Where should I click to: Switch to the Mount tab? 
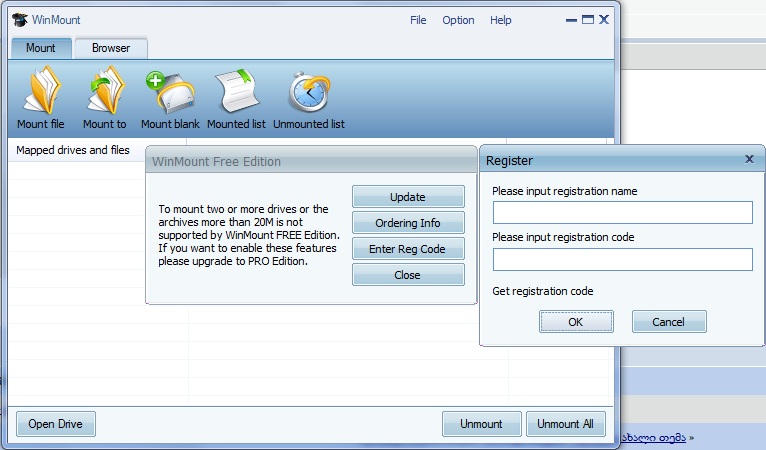(x=41, y=48)
